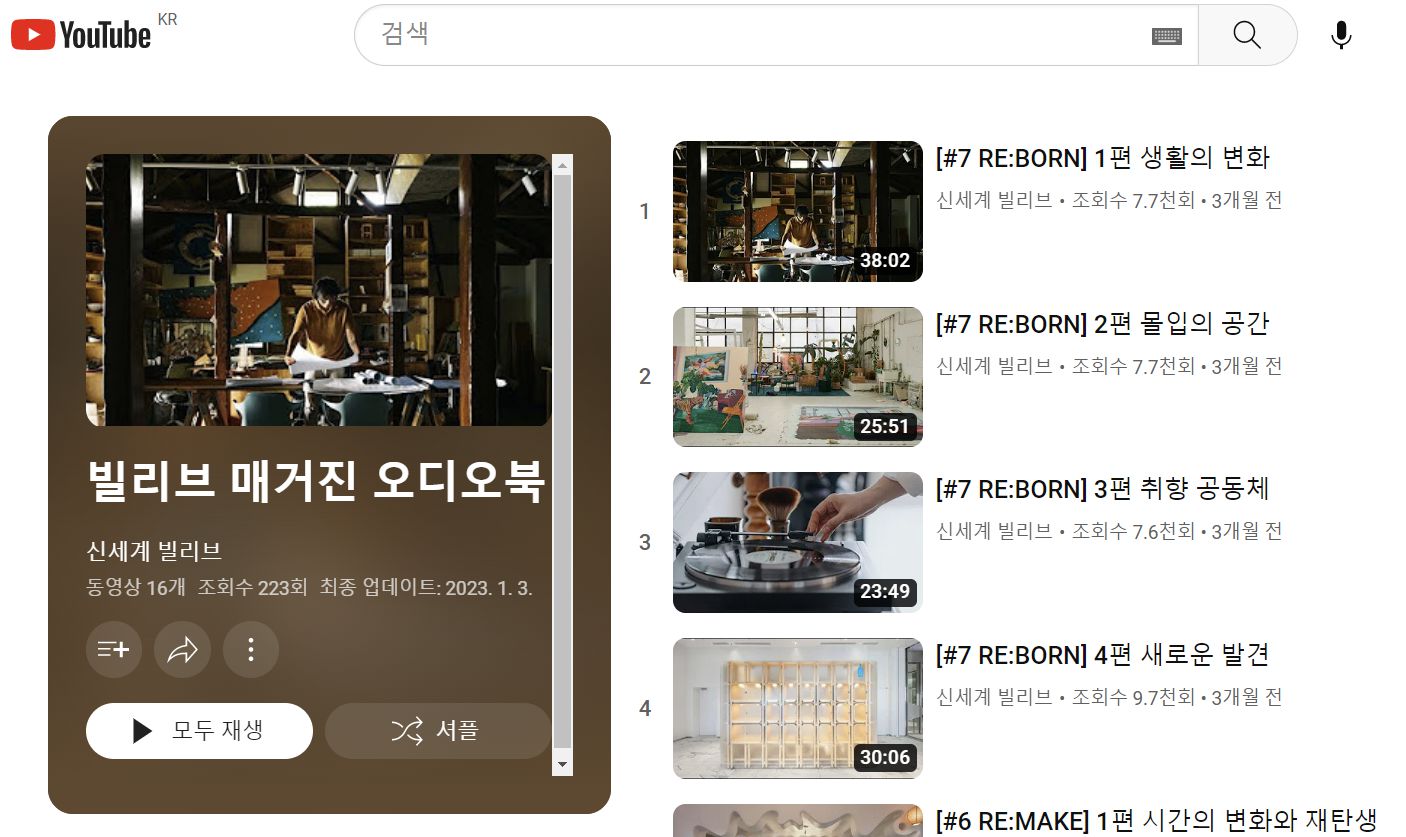
Task: Click channel name under '3편 취향 공동체' video
Action: point(994,531)
